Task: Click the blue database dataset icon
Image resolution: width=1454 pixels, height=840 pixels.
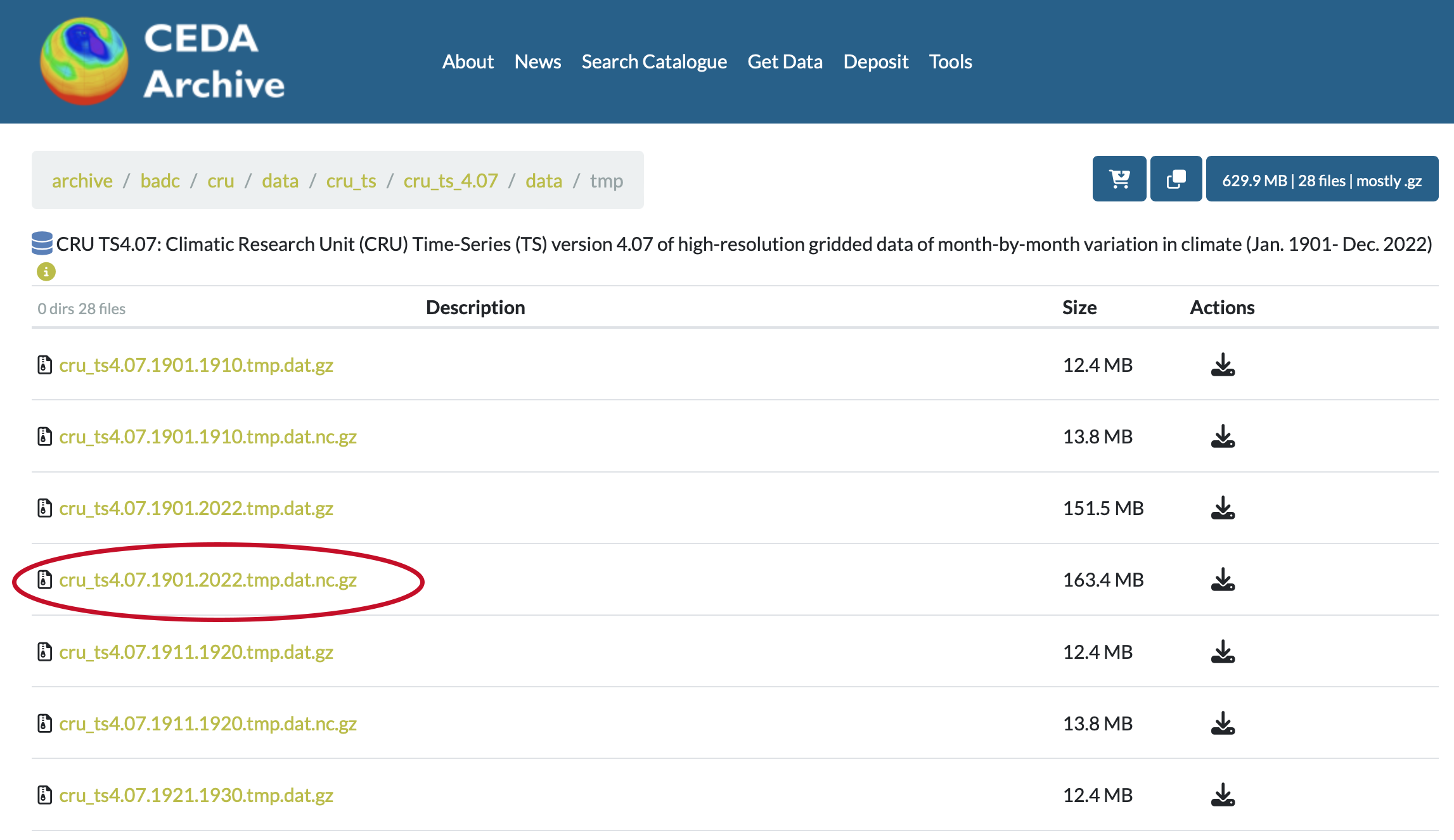Action: coord(42,243)
